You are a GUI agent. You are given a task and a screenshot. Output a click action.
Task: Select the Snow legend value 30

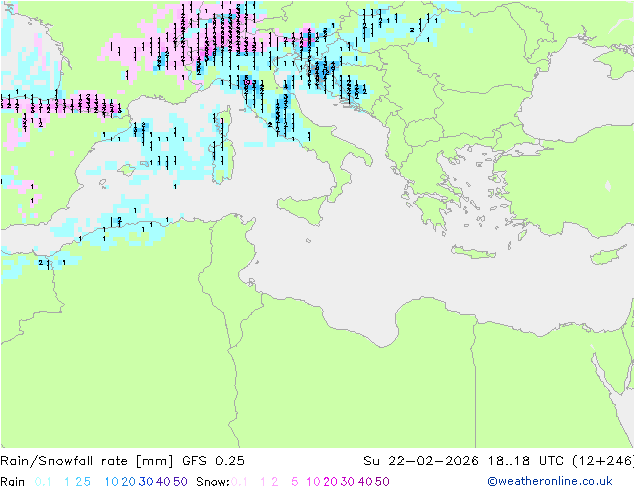click(x=348, y=482)
